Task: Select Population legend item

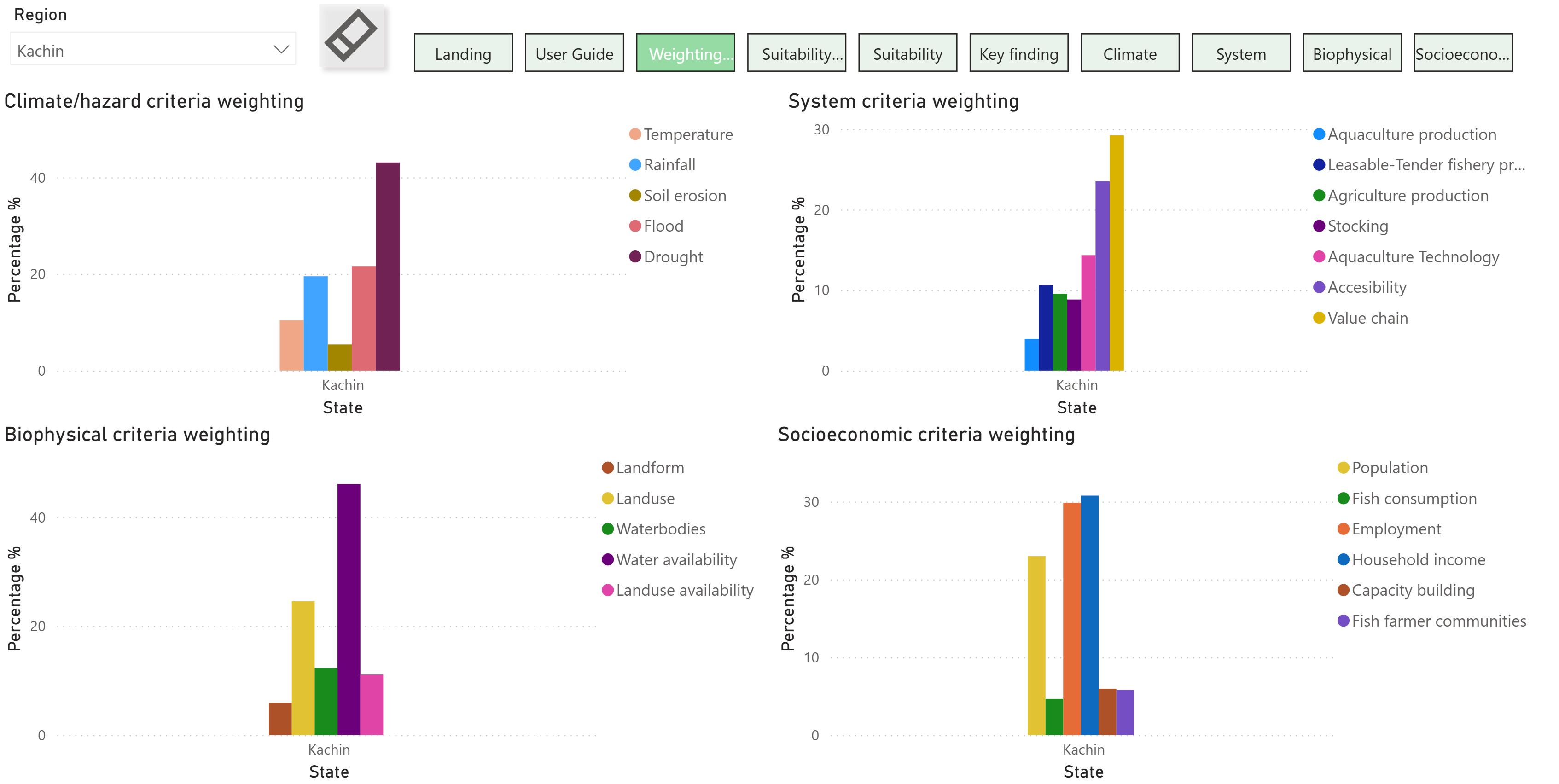Action: (1383, 468)
